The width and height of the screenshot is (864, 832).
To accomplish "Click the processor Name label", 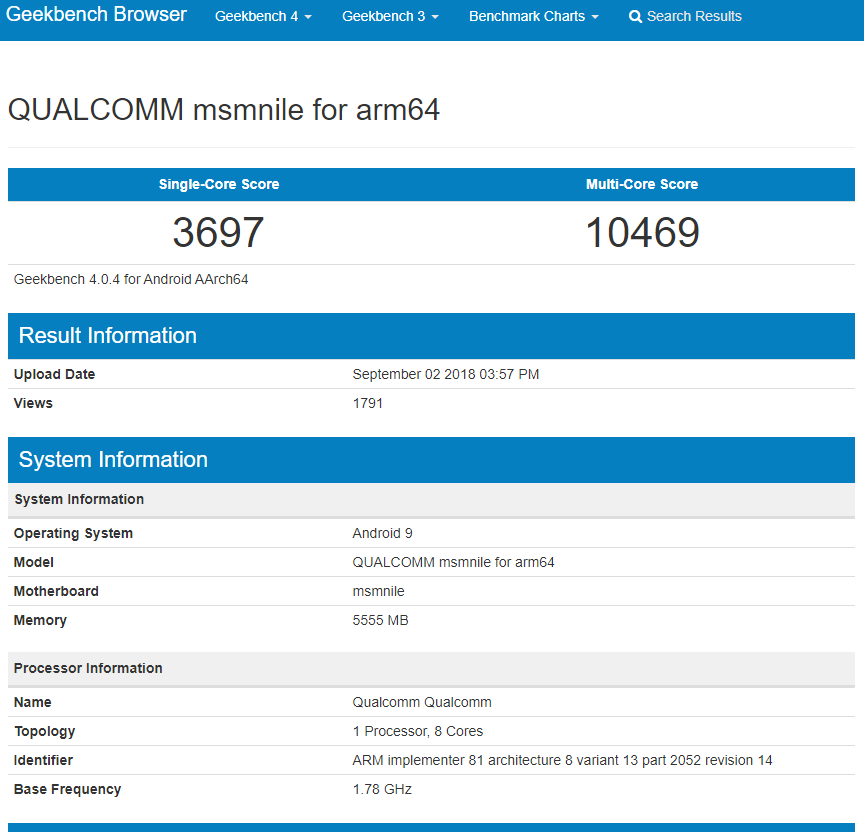I will [x=33, y=703].
